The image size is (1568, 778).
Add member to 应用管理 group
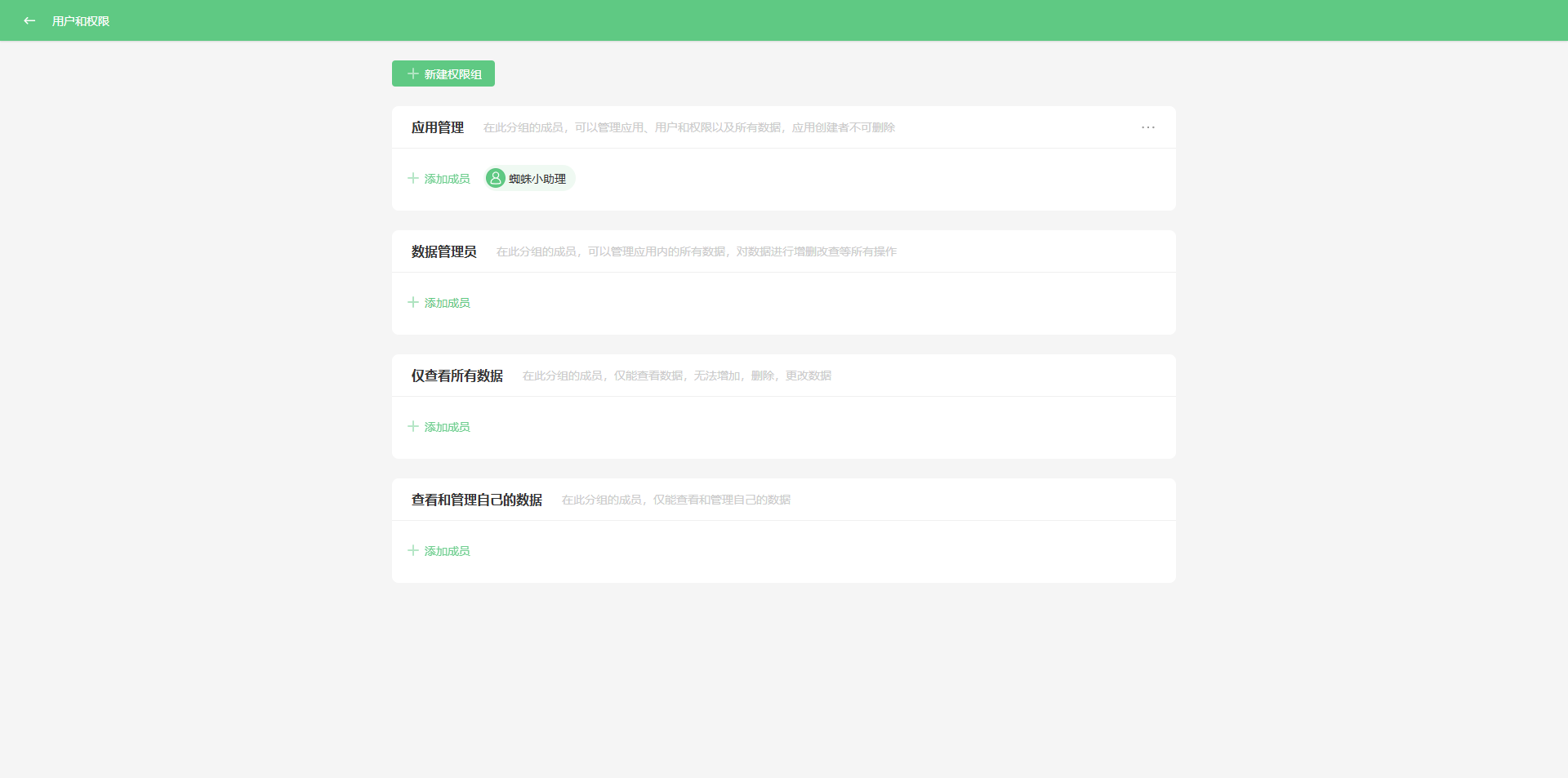pyautogui.click(x=439, y=178)
